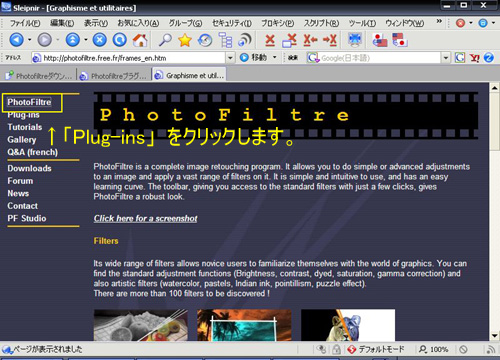This screenshot has height=360, width=500.
Task: Click the magnifying glass Search icon
Action: coord(165,40)
